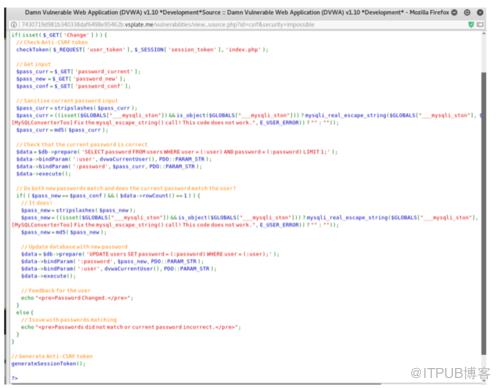500x388 pixels.
Task: Click the $pass_new = $_GET[ 'password_new' ] line
Action: [x=71, y=79]
